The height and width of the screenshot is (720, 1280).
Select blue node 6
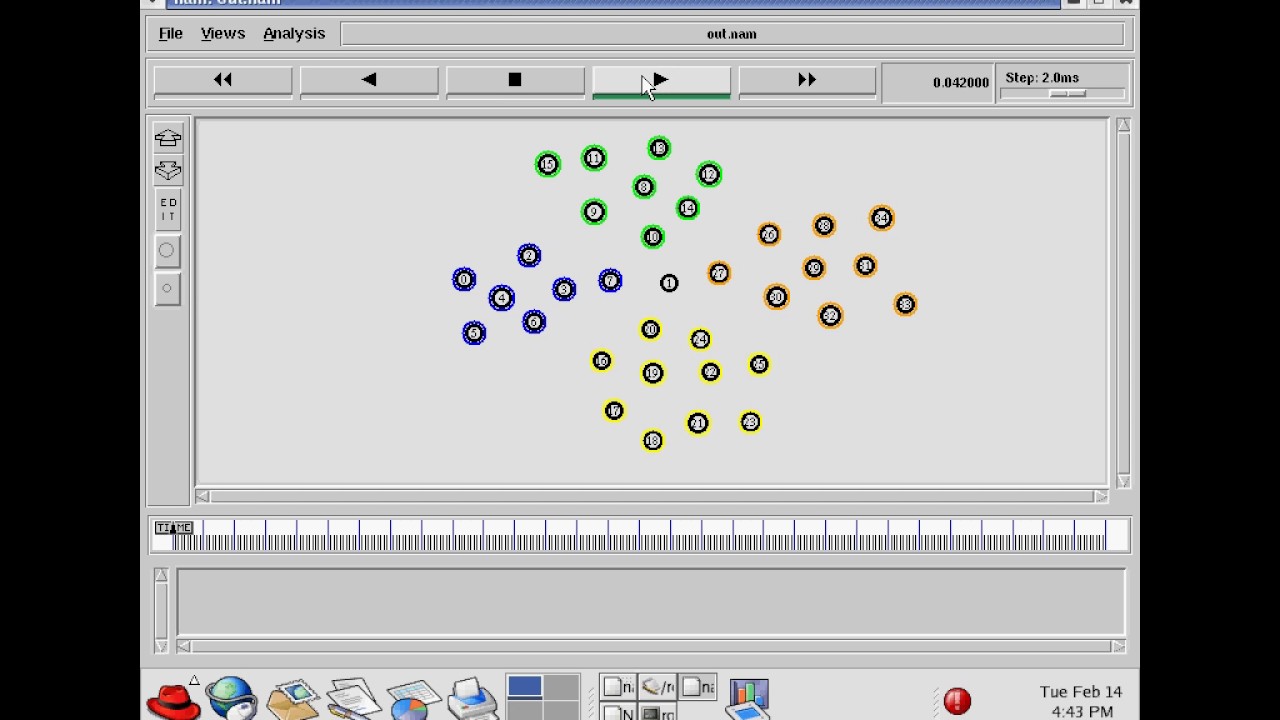click(x=534, y=322)
